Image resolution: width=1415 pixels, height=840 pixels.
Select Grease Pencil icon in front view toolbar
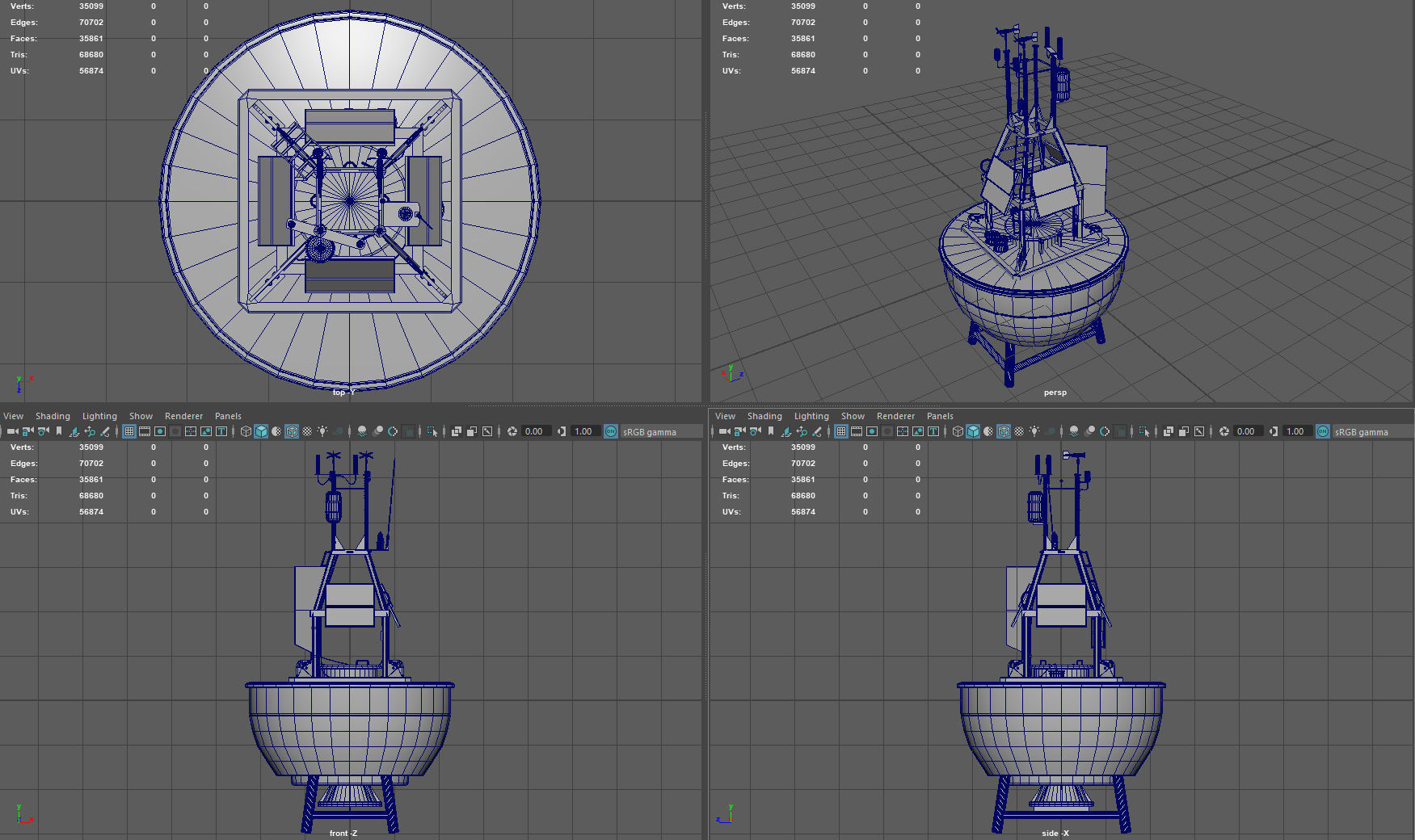click(x=105, y=431)
